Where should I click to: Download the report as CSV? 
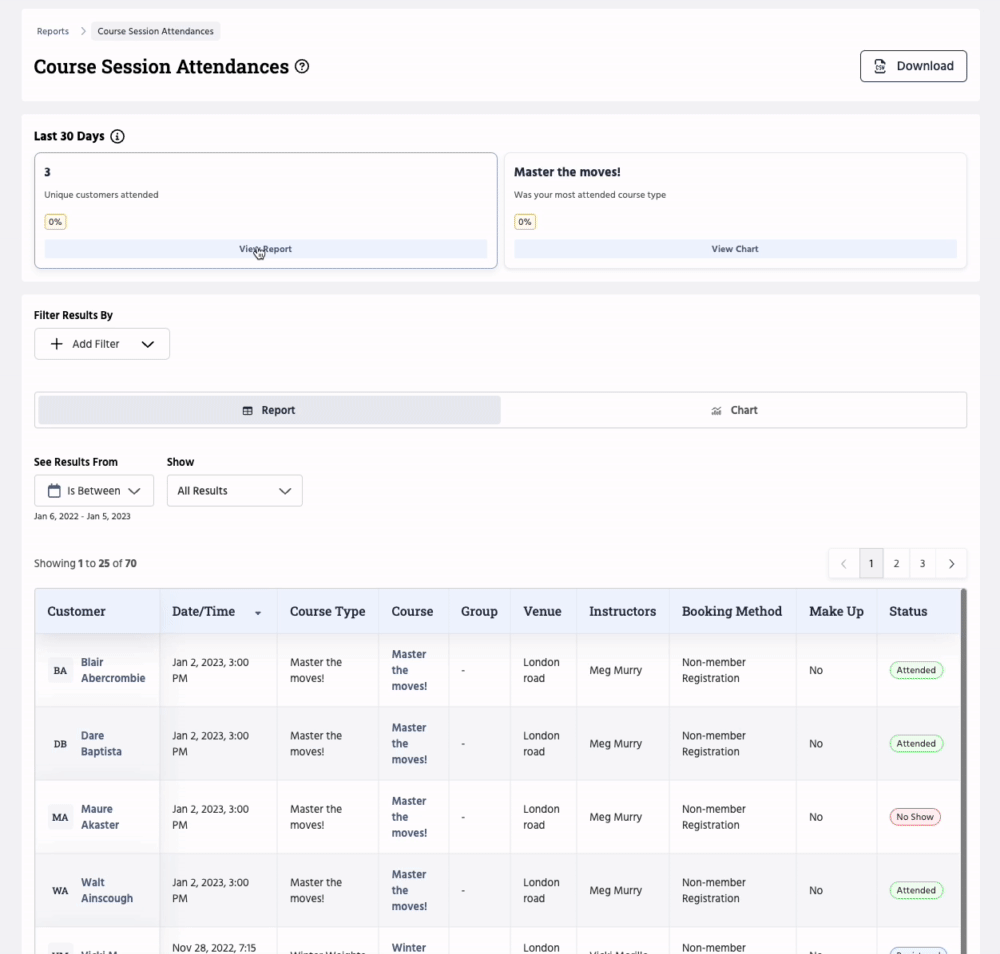tap(913, 66)
